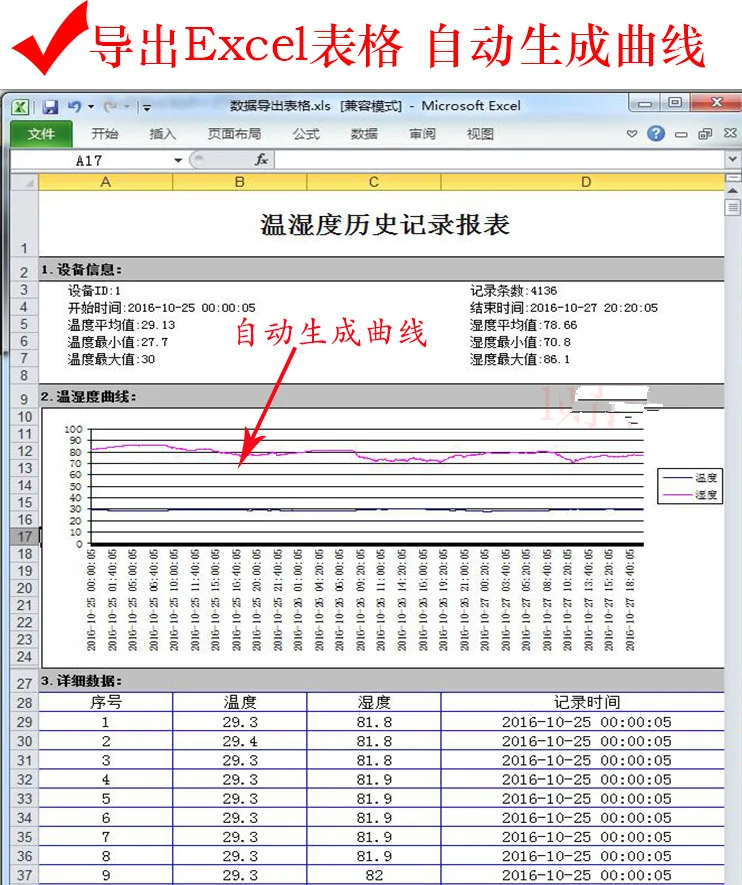Viewport: 742px width, 885px height.
Task: Click the cell 设备ID:1
Action: [94, 291]
